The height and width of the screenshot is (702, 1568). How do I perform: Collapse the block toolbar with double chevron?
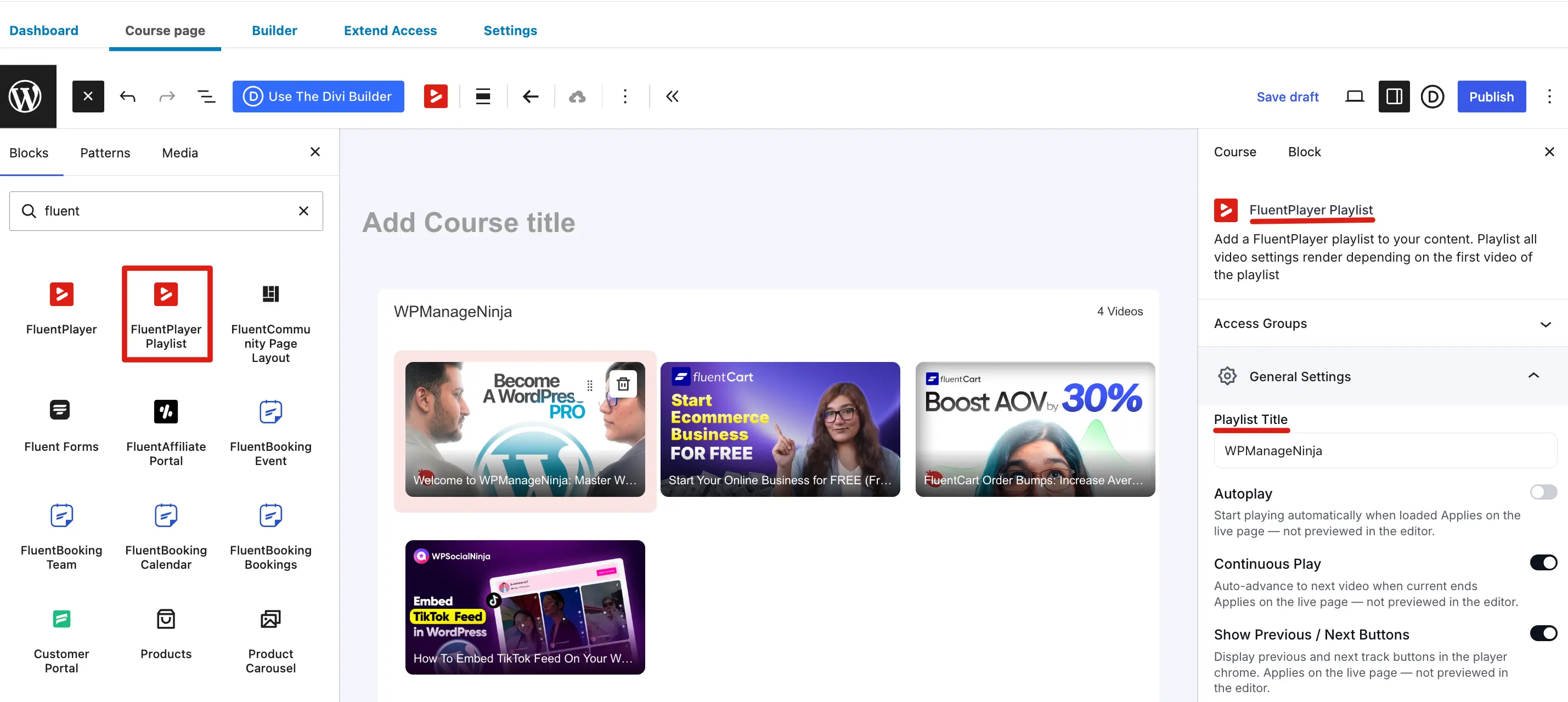coord(672,97)
